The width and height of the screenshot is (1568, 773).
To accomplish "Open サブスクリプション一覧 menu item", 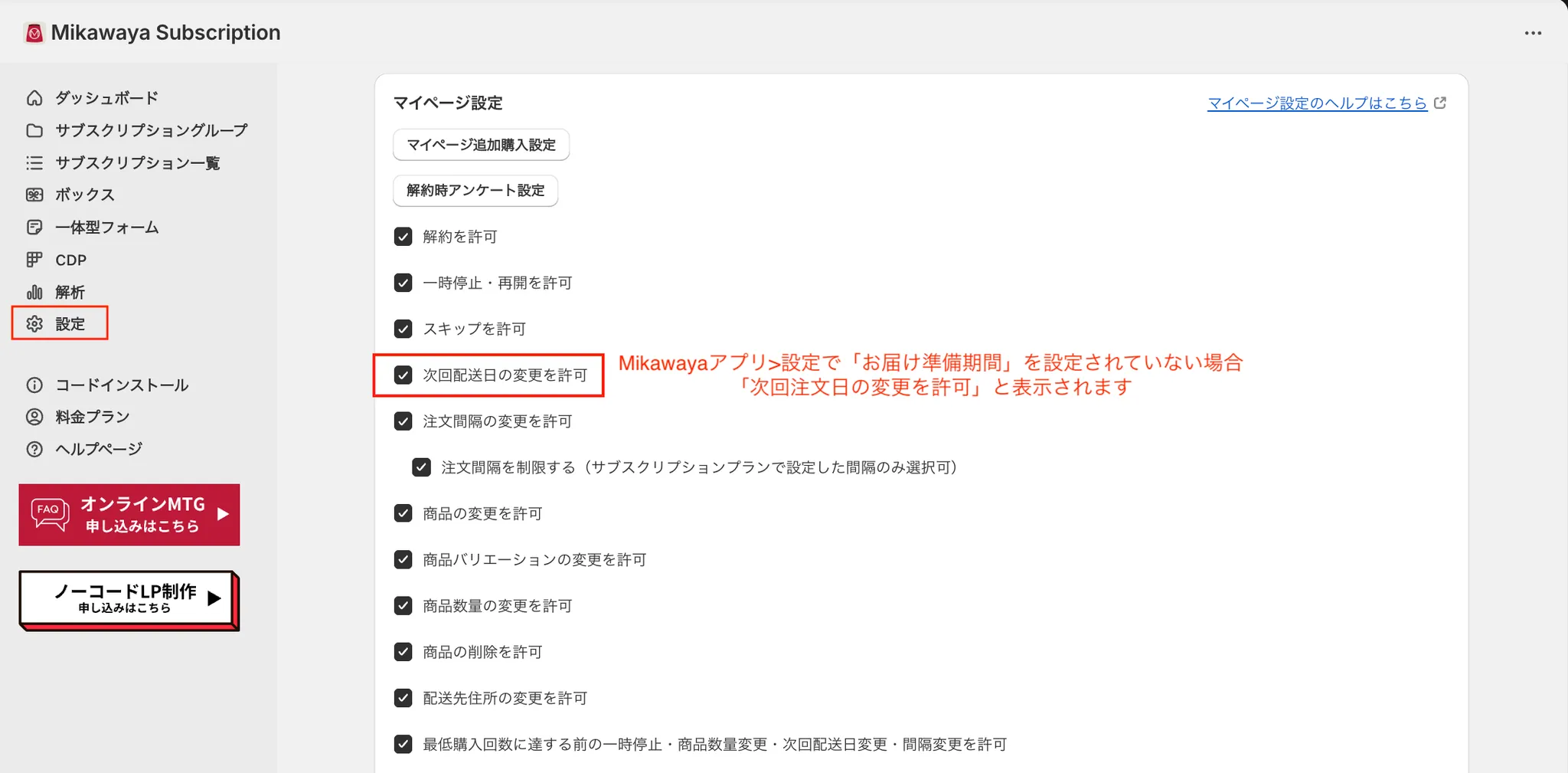I will [138, 162].
